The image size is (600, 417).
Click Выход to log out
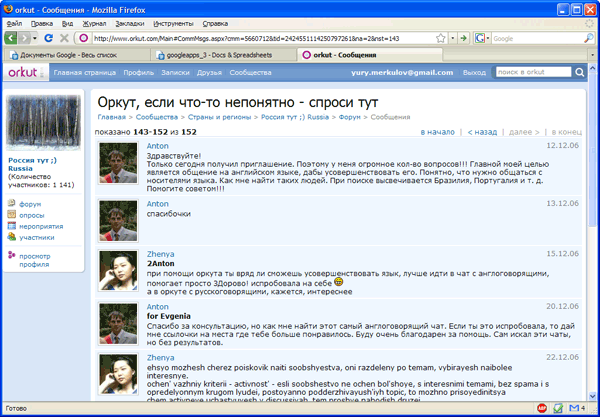pos(474,72)
